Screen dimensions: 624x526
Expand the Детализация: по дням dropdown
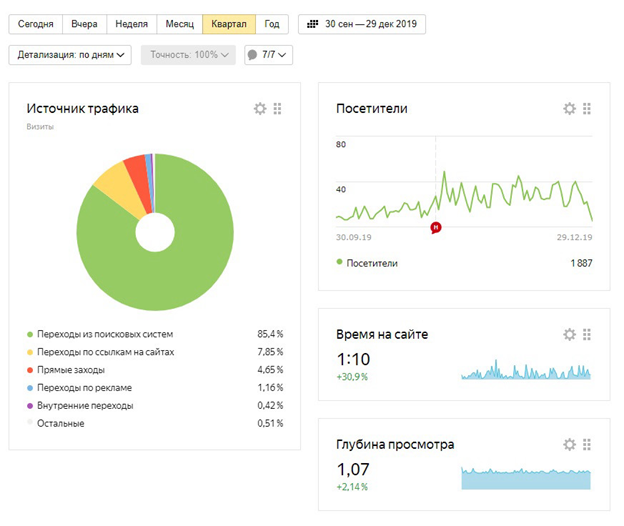pos(70,55)
